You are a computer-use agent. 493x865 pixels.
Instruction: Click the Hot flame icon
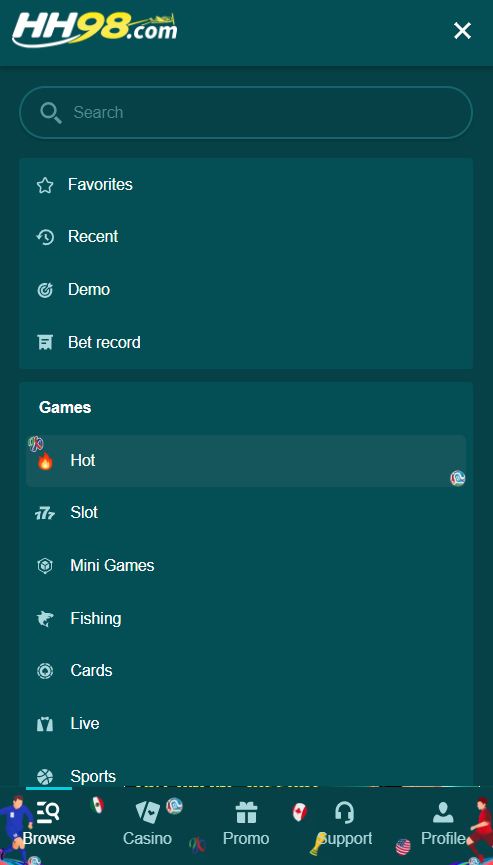[x=45, y=461]
